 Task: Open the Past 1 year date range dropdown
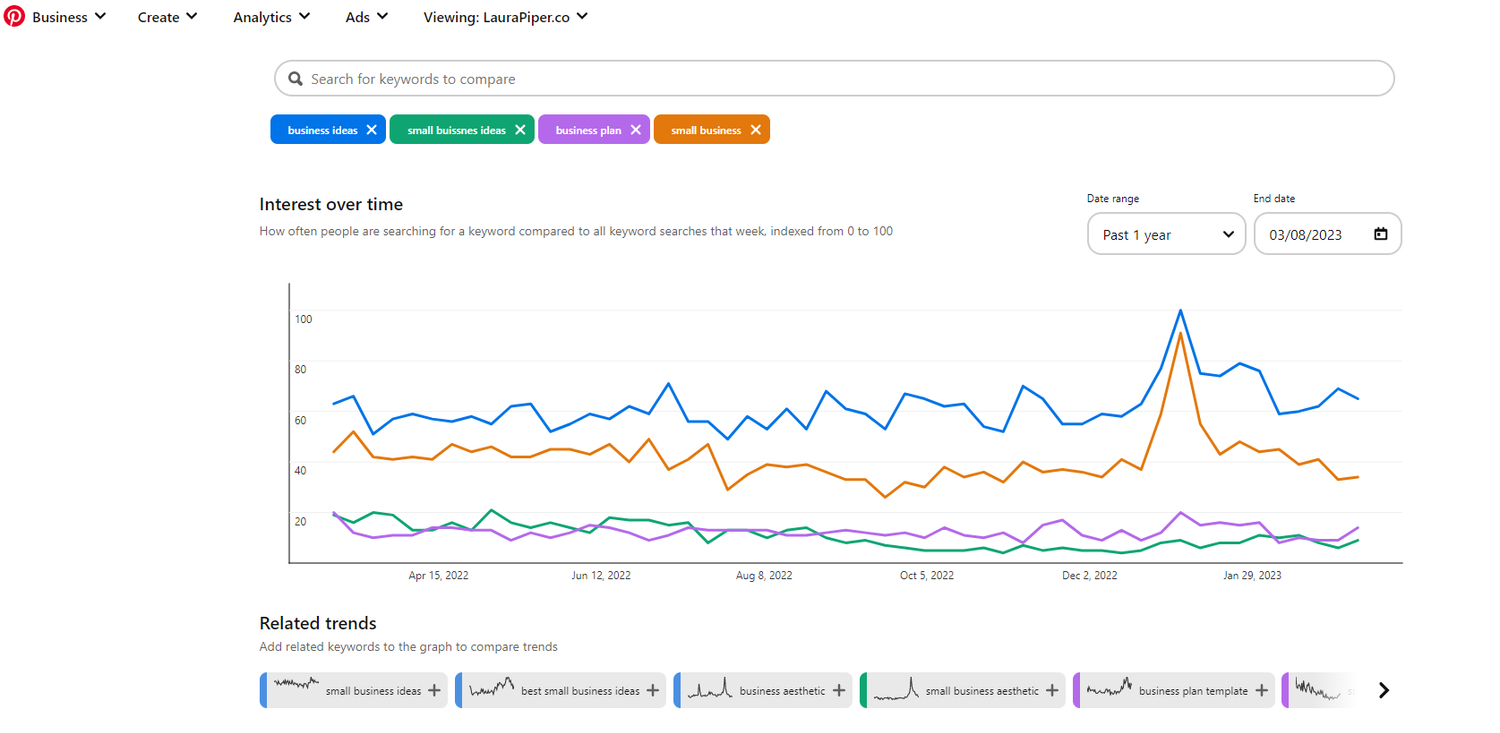coord(1165,233)
